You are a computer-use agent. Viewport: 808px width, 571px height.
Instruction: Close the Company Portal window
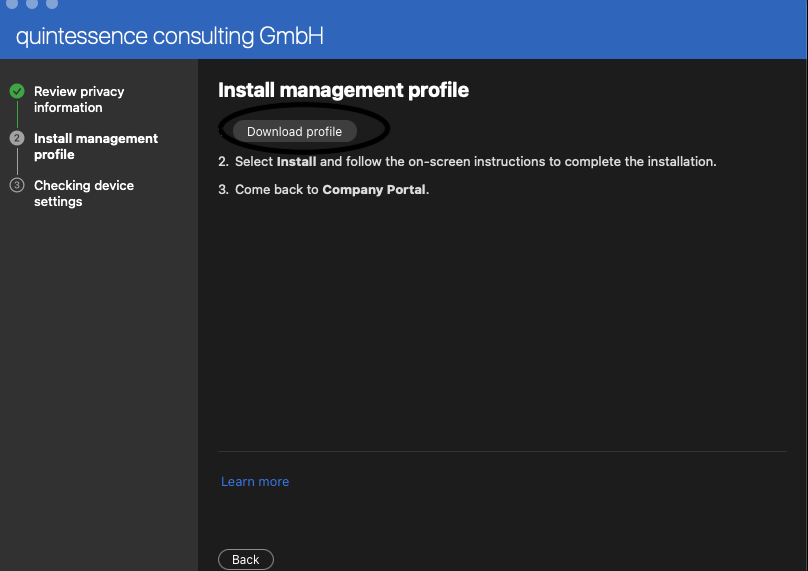pos(12,4)
